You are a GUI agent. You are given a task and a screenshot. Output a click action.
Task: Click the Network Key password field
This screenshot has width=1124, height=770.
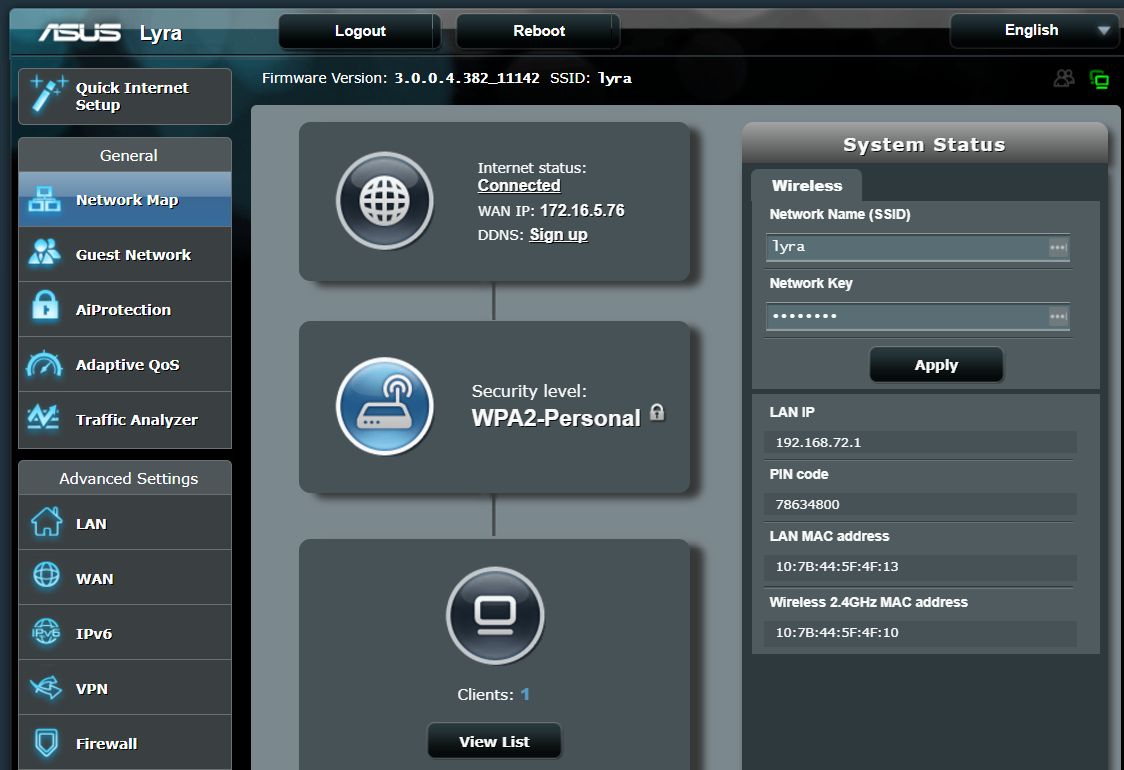coord(918,316)
